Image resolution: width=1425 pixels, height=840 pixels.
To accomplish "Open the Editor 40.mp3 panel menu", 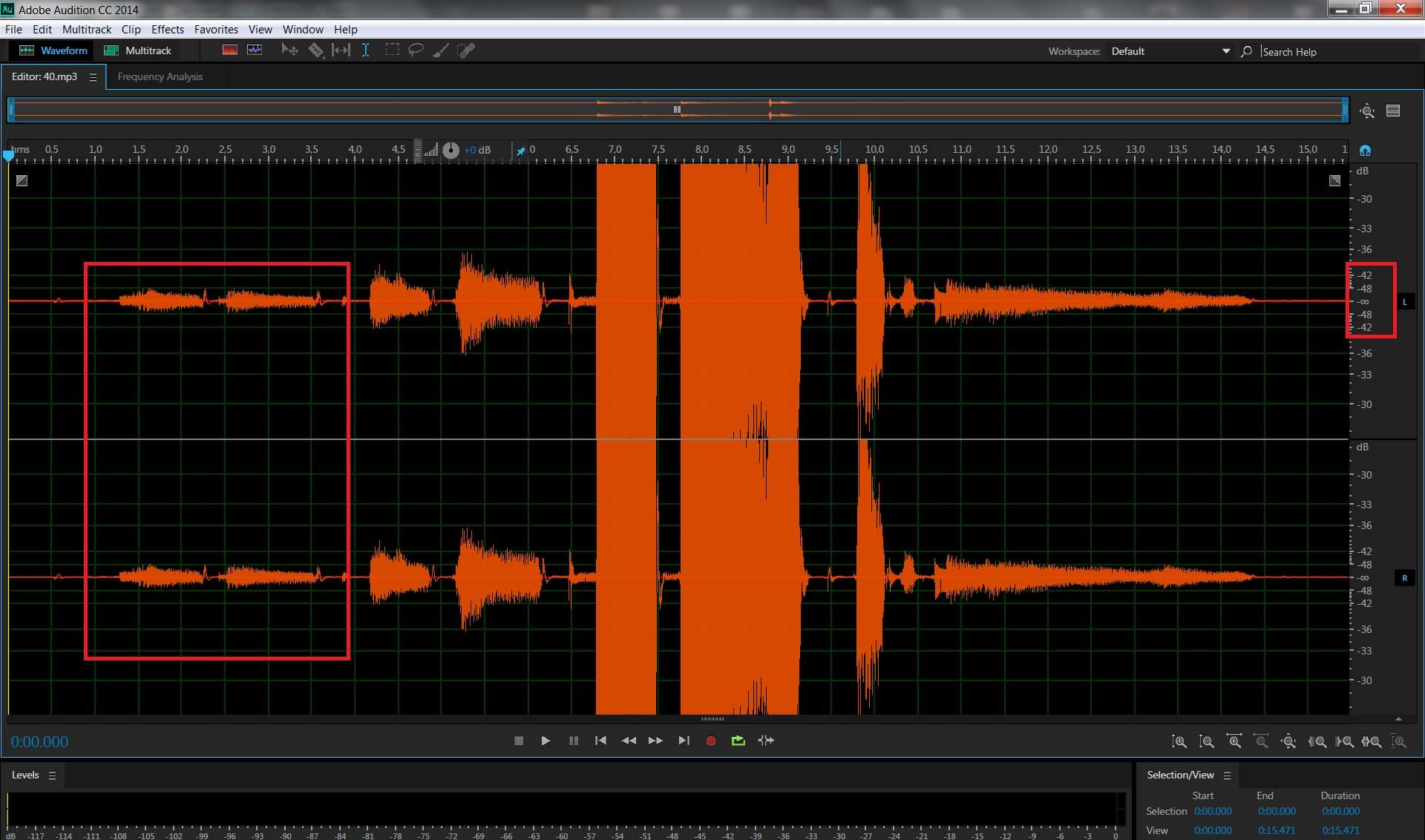I will click(x=93, y=77).
